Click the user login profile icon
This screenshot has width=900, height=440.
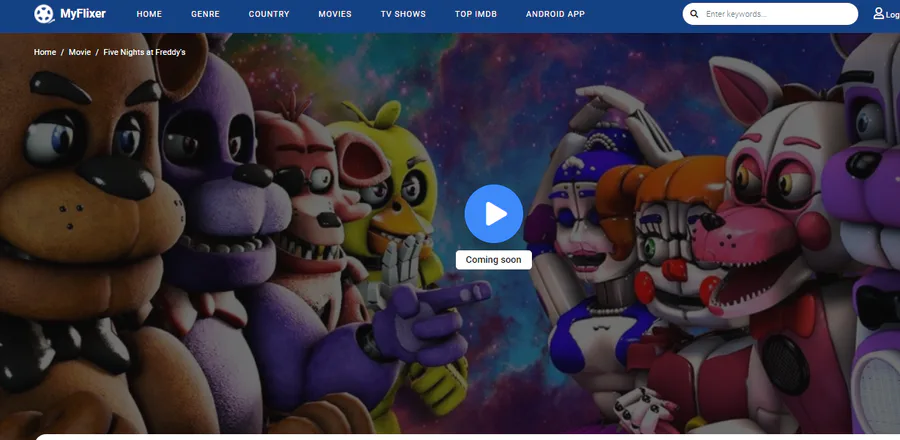(x=878, y=13)
